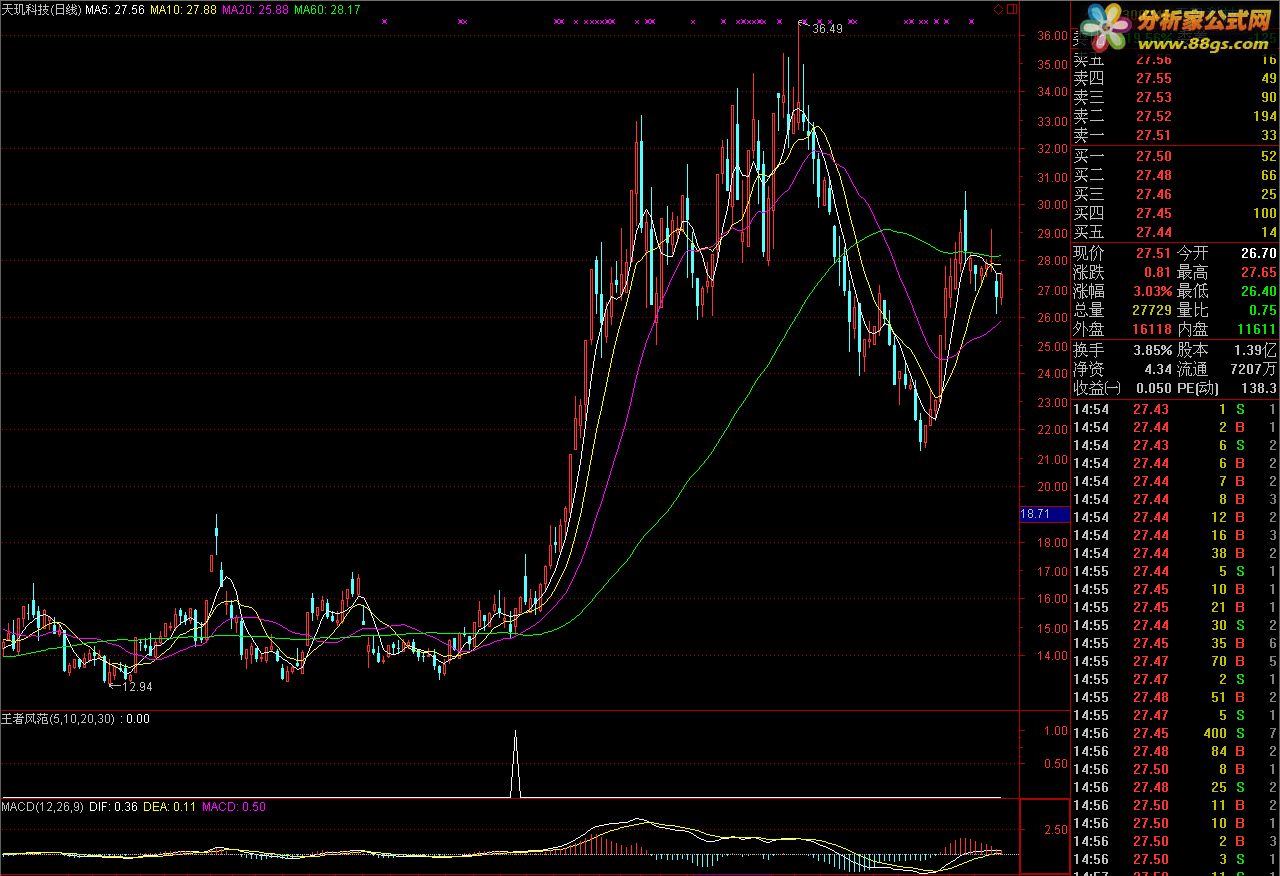Select the 卖三 27.53 order row
The height and width of the screenshot is (876, 1280).
coord(1175,97)
